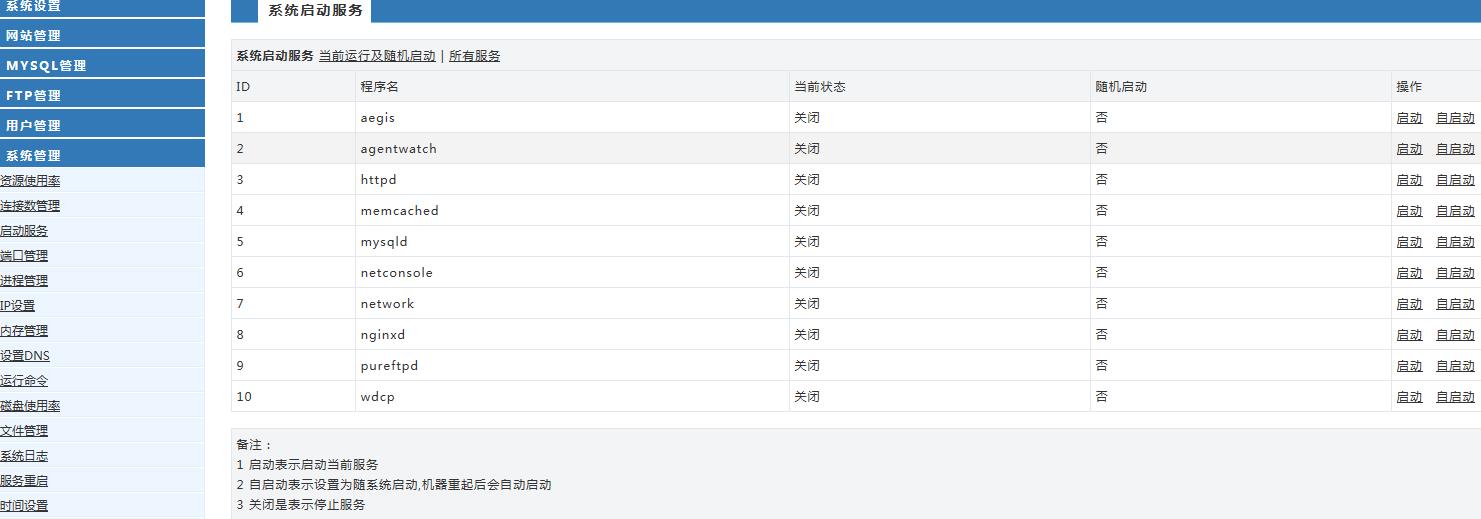The width and height of the screenshot is (1481, 519).
Task: Select the httpd program name cell
Action: (x=572, y=180)
